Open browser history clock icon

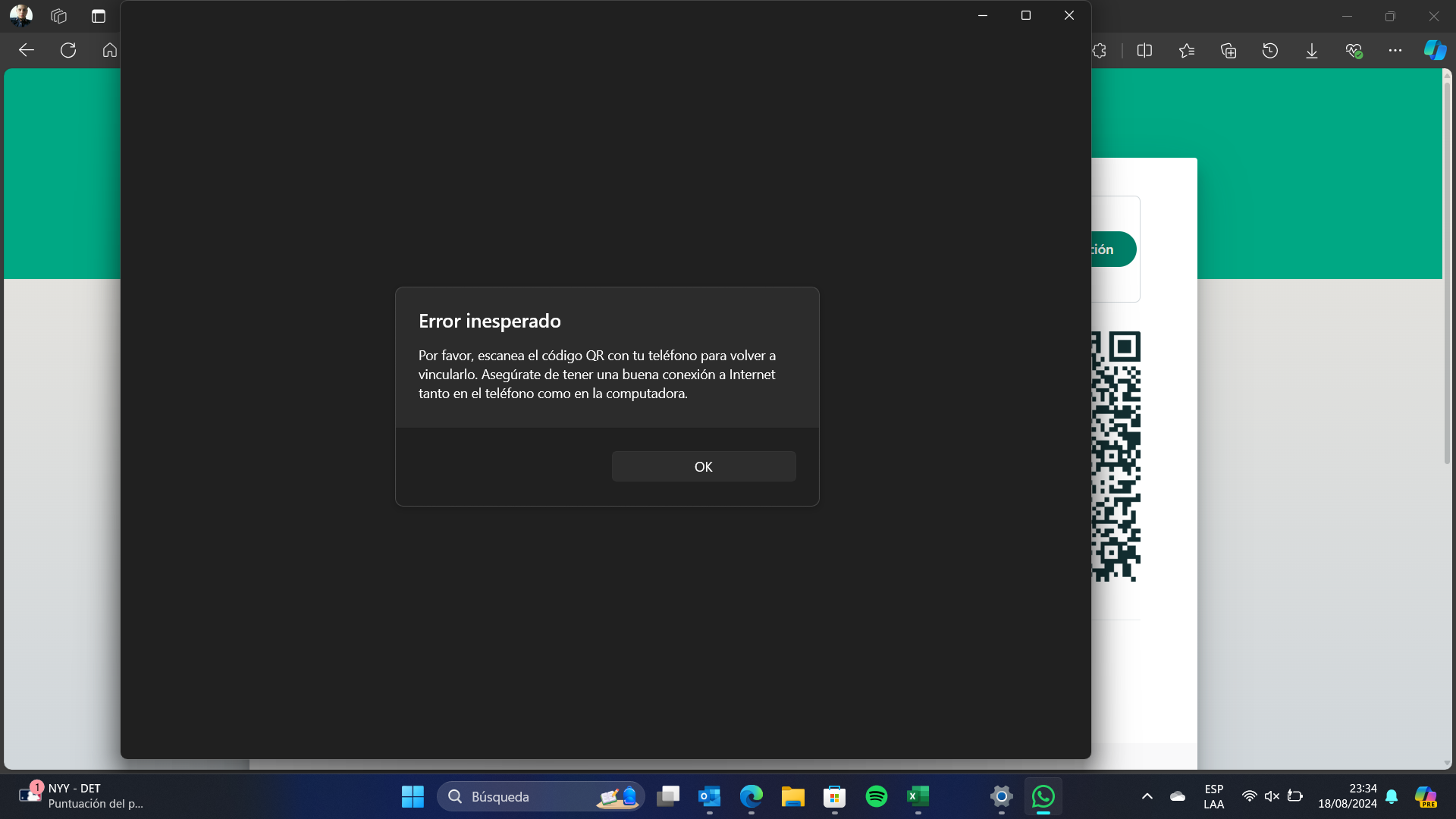pyautogui.click(x=1270, y=50)
